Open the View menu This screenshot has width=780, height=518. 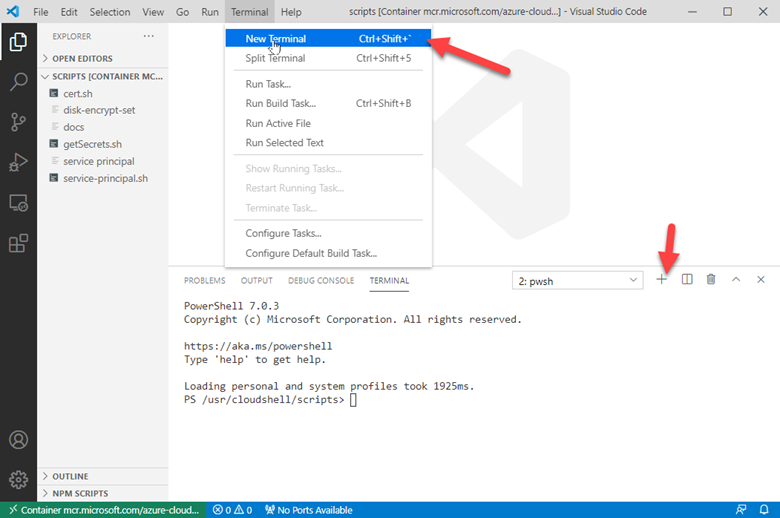pyautogui.click(x=153, y=12)
